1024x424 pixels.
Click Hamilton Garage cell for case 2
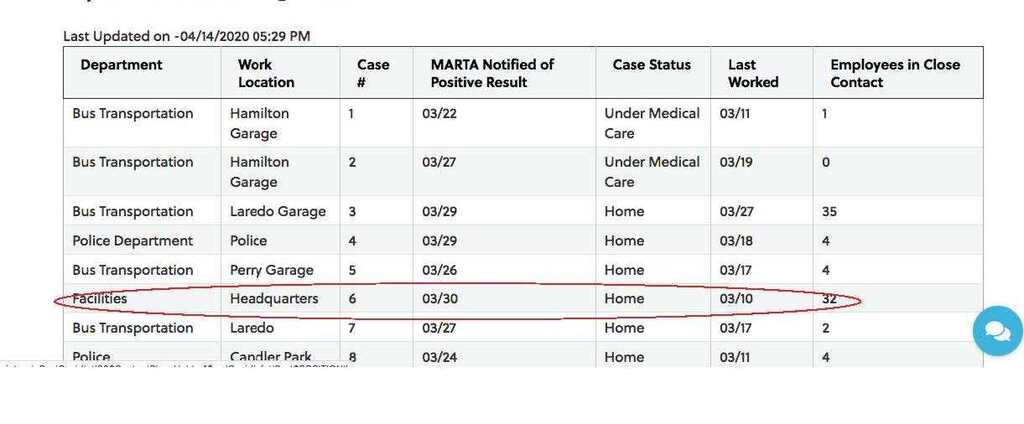click(259, 172)
